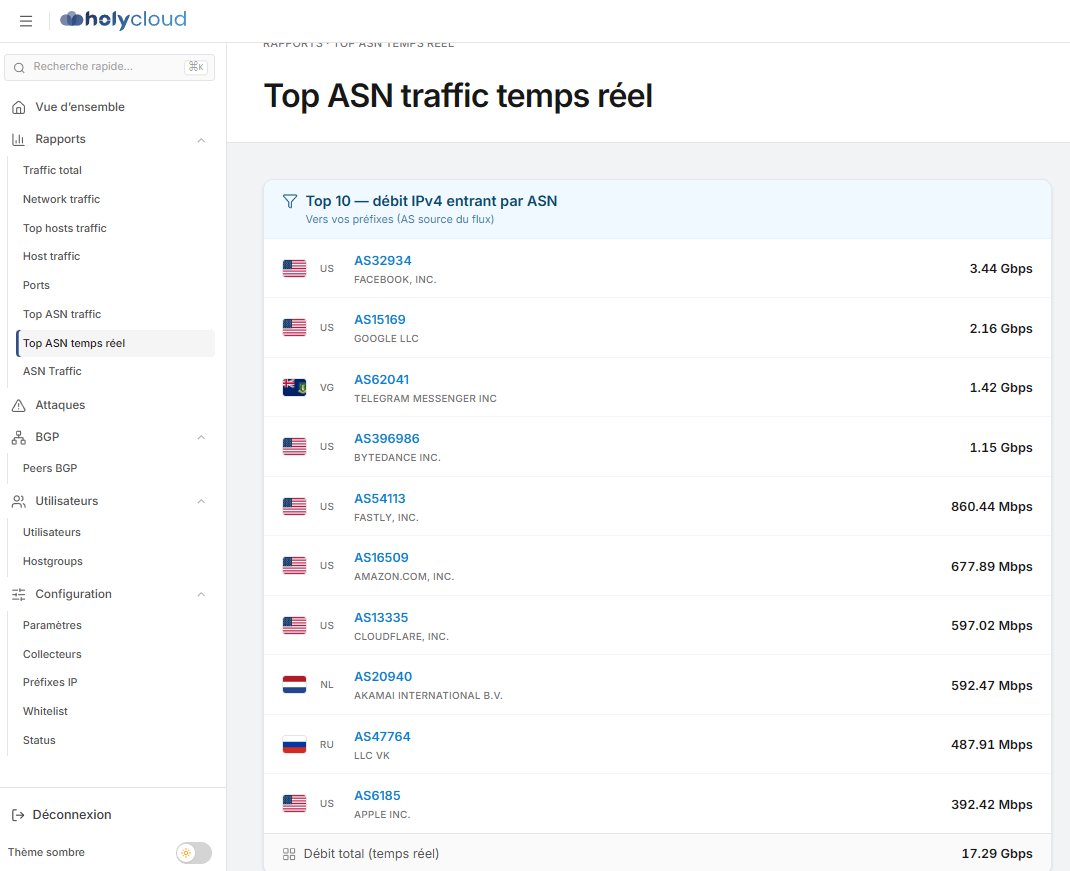Click the Netherlands flag for AS20940
The width and height of the screenshot is (1070, 871).
(295, 685)
